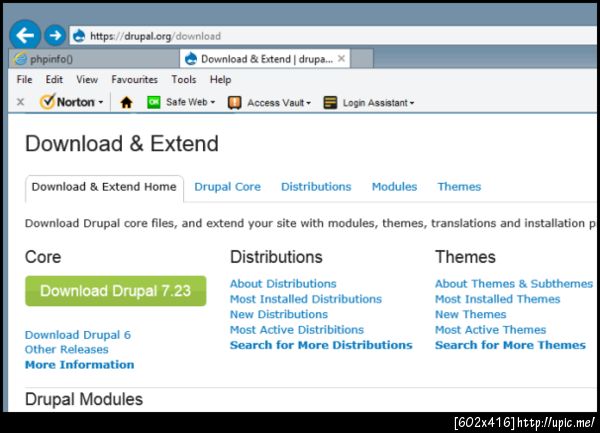This screenshot has height=433, width=600.
Task: Open the Modules page tab
Action: 395,187
